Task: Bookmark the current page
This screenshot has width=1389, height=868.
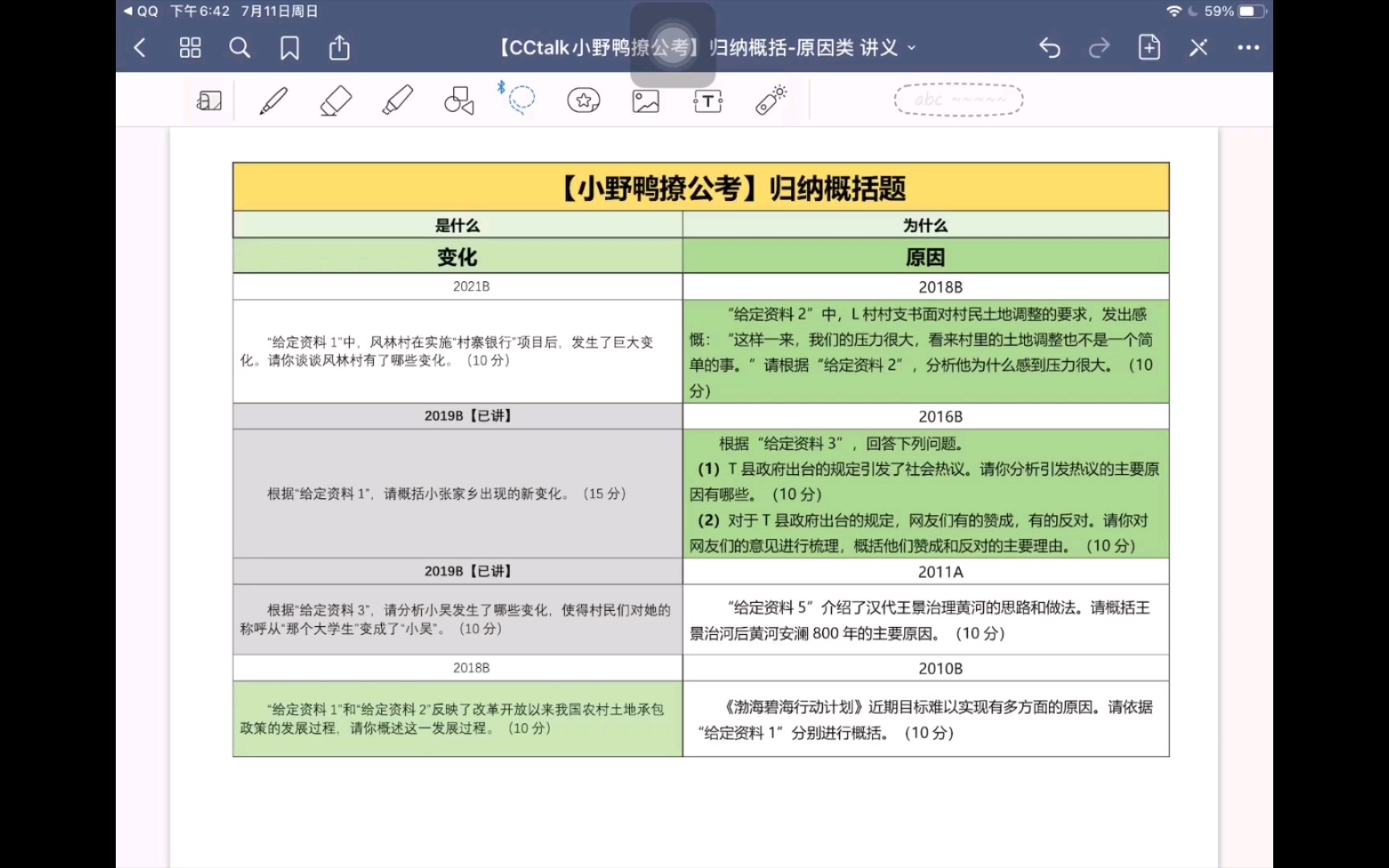Action: (289, 48)
